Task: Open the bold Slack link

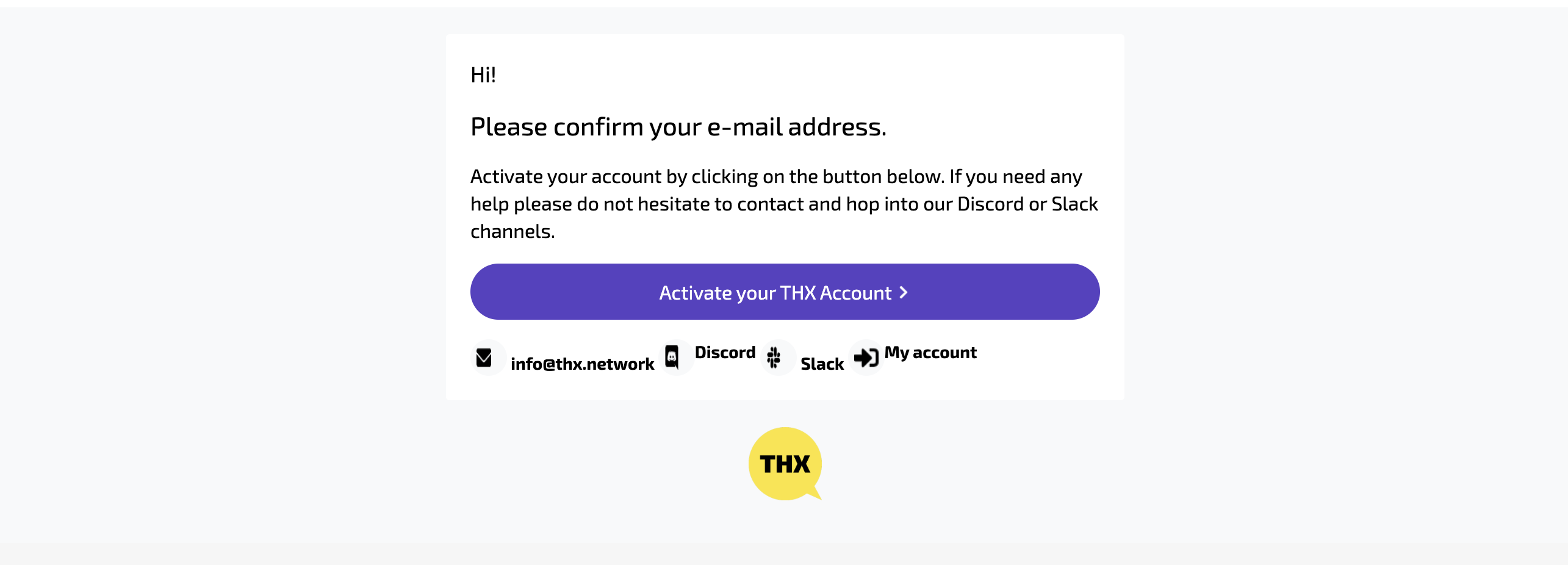Action: tap(822, 364)
